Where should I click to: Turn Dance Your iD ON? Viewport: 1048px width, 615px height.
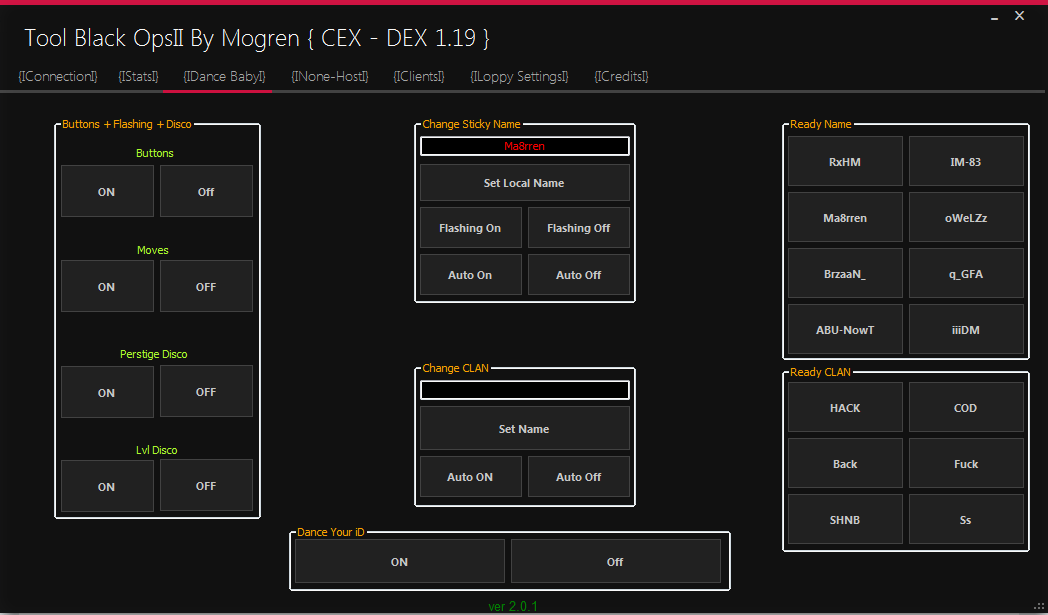[x=400, y=562]
